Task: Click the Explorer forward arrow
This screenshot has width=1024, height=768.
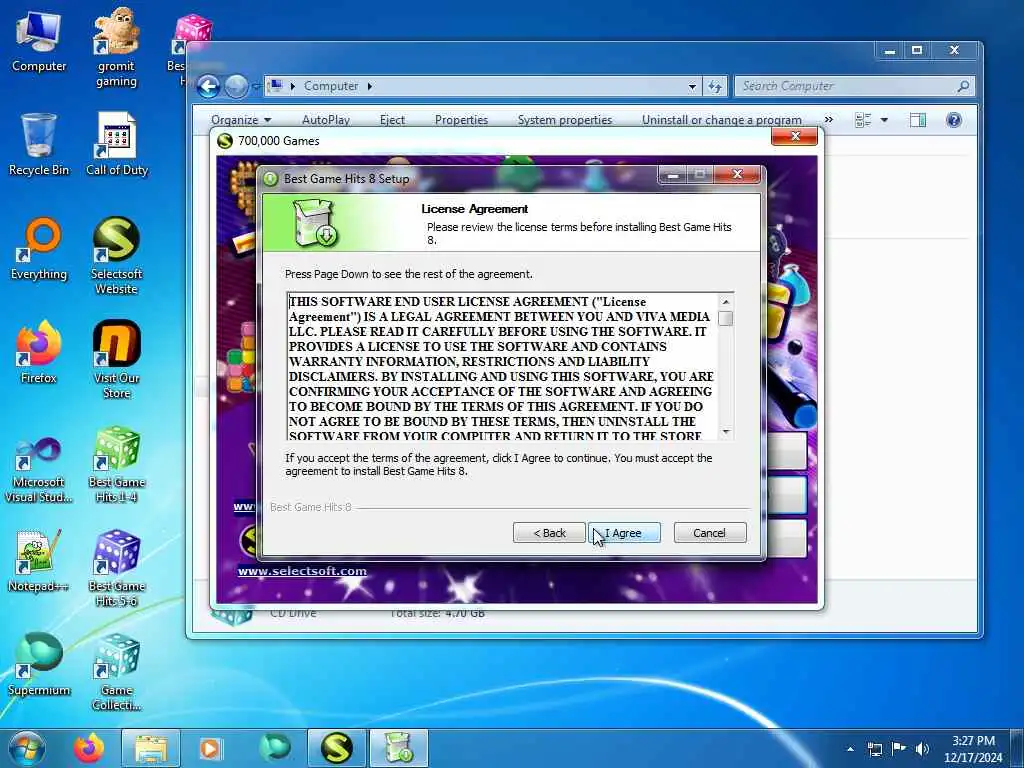Action: pos(236,86)
